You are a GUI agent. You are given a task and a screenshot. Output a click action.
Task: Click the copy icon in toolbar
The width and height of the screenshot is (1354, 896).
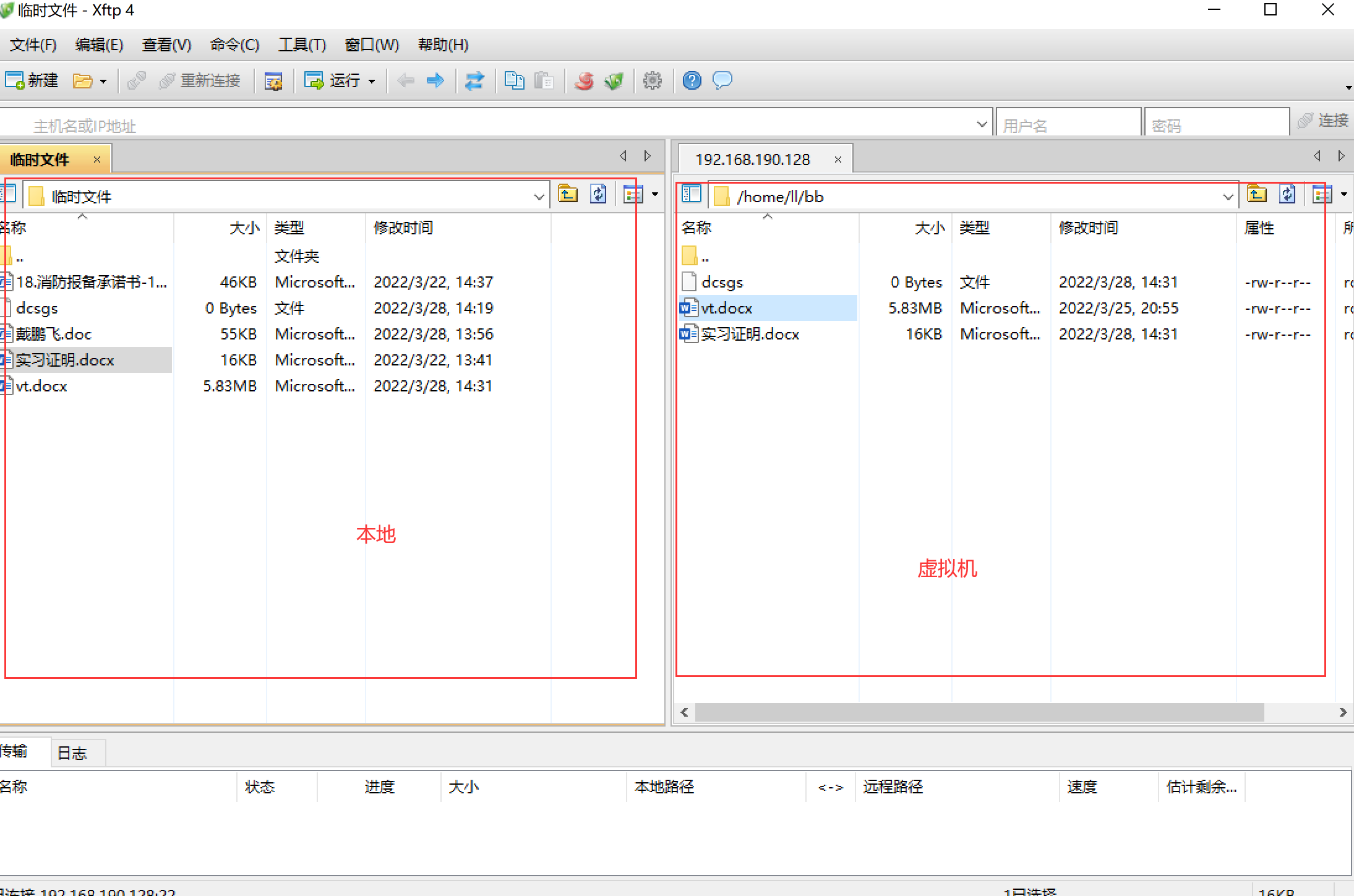coord(514,80)
